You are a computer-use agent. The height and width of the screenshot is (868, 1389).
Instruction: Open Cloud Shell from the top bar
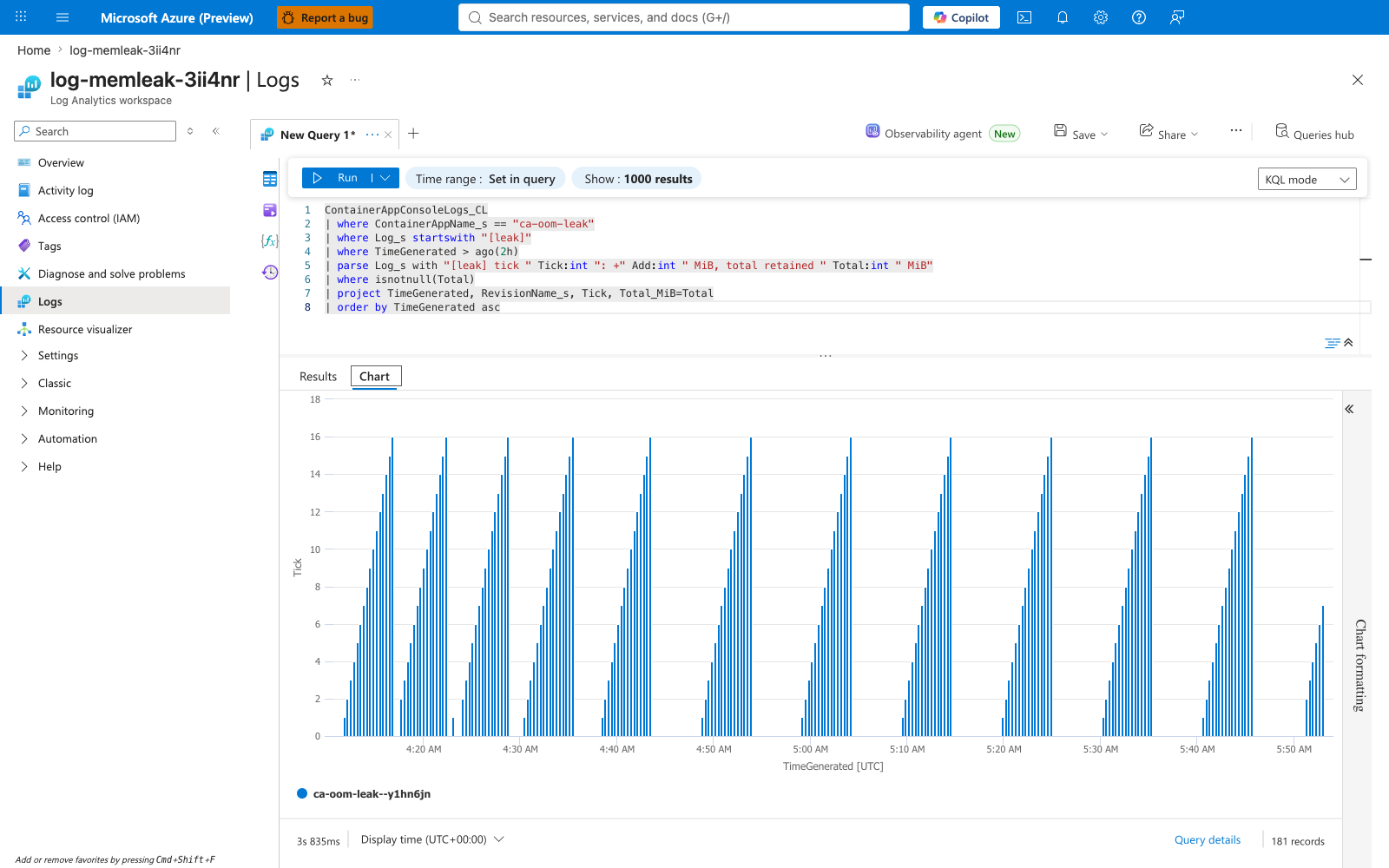(1024, 17)
